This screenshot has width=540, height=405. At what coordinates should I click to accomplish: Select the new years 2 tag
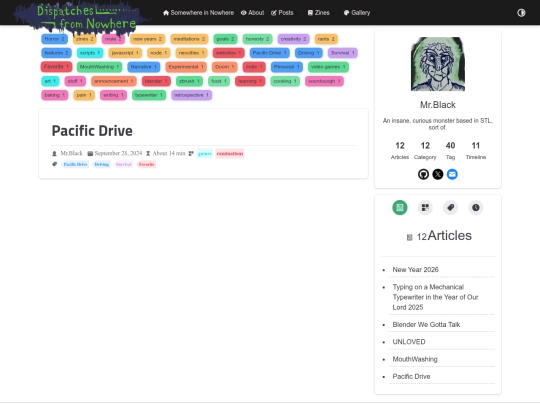point(147,39)
